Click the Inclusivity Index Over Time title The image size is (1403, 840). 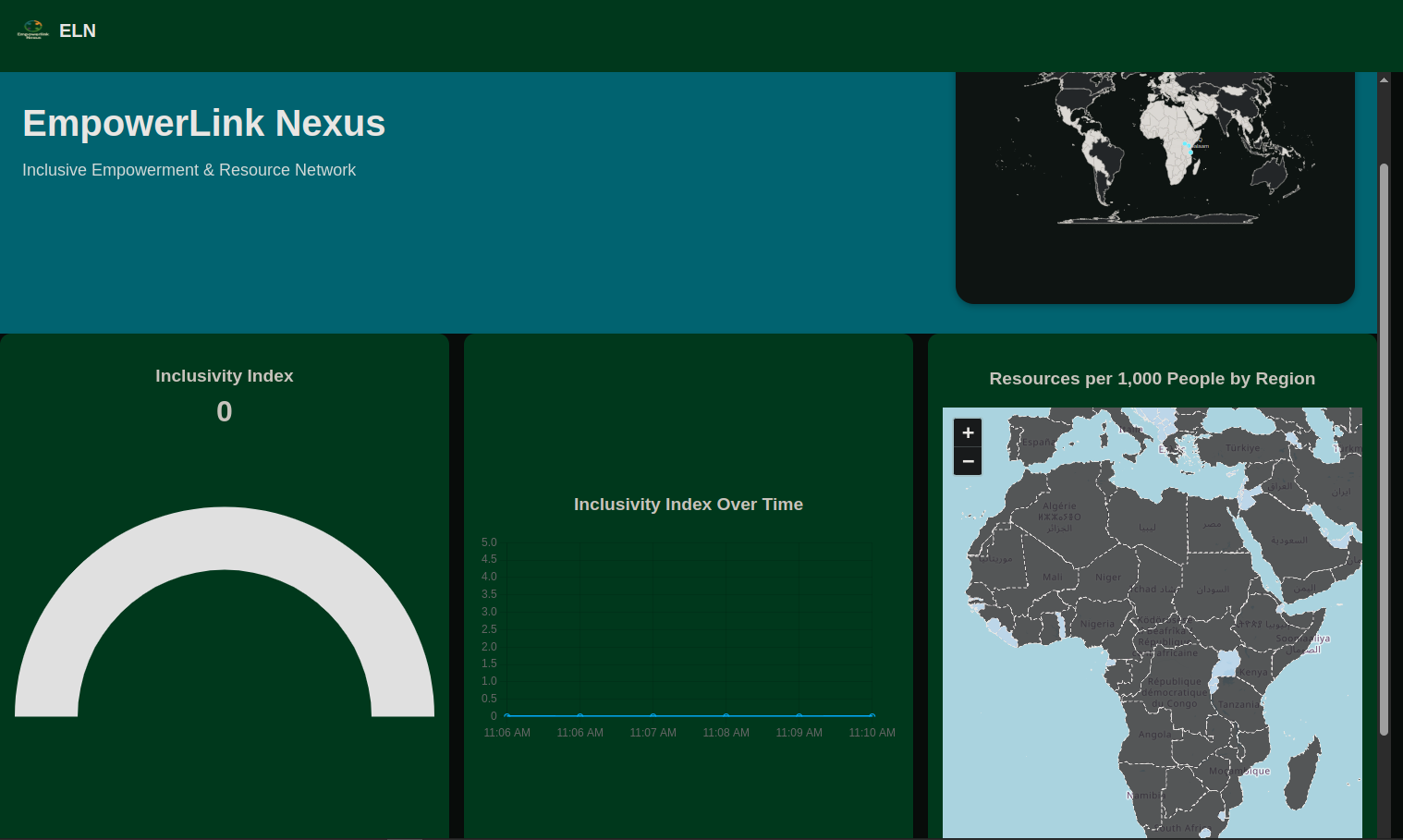pos(689,505)
